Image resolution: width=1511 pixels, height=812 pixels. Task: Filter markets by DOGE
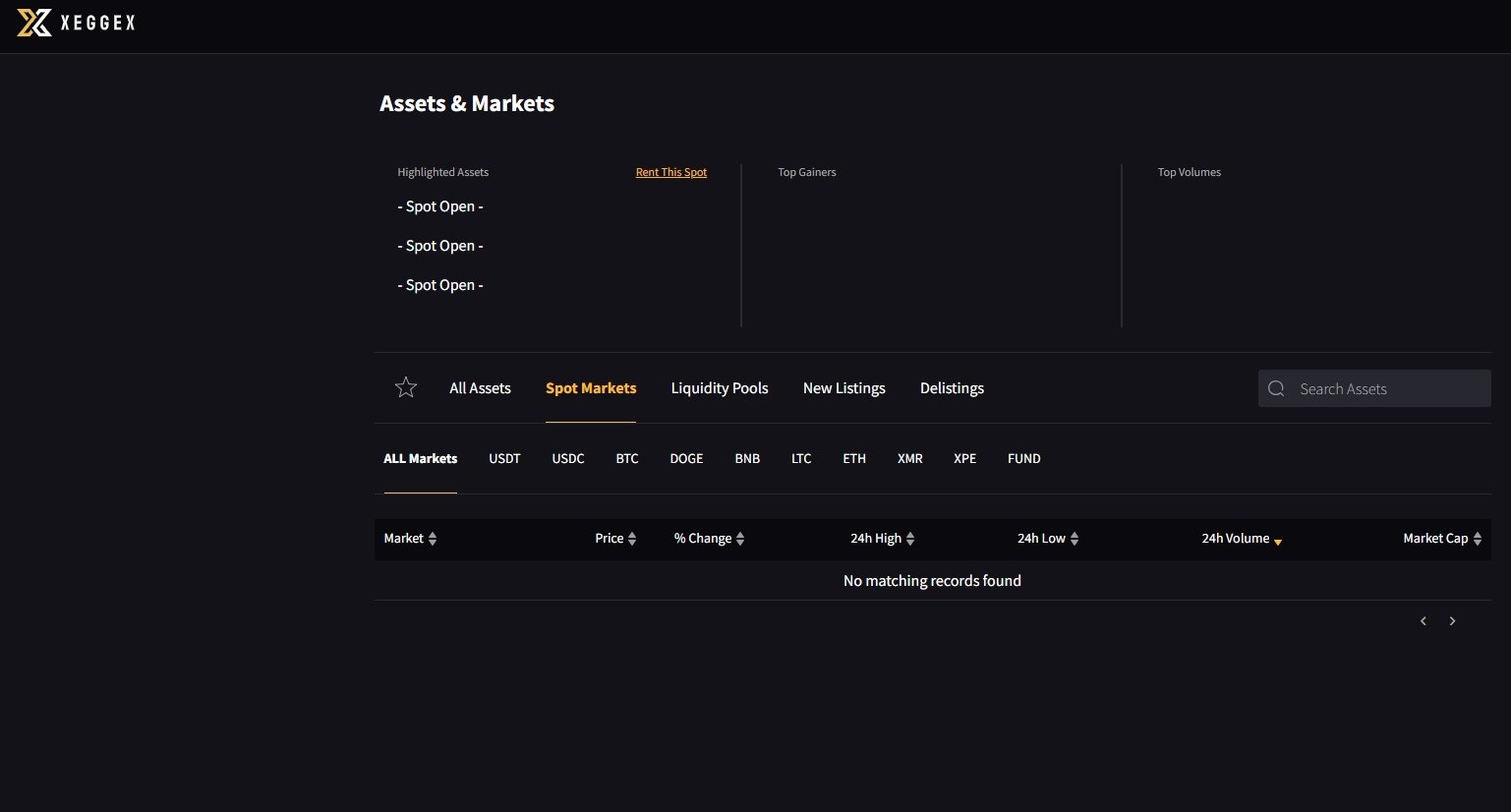(686, 459)
